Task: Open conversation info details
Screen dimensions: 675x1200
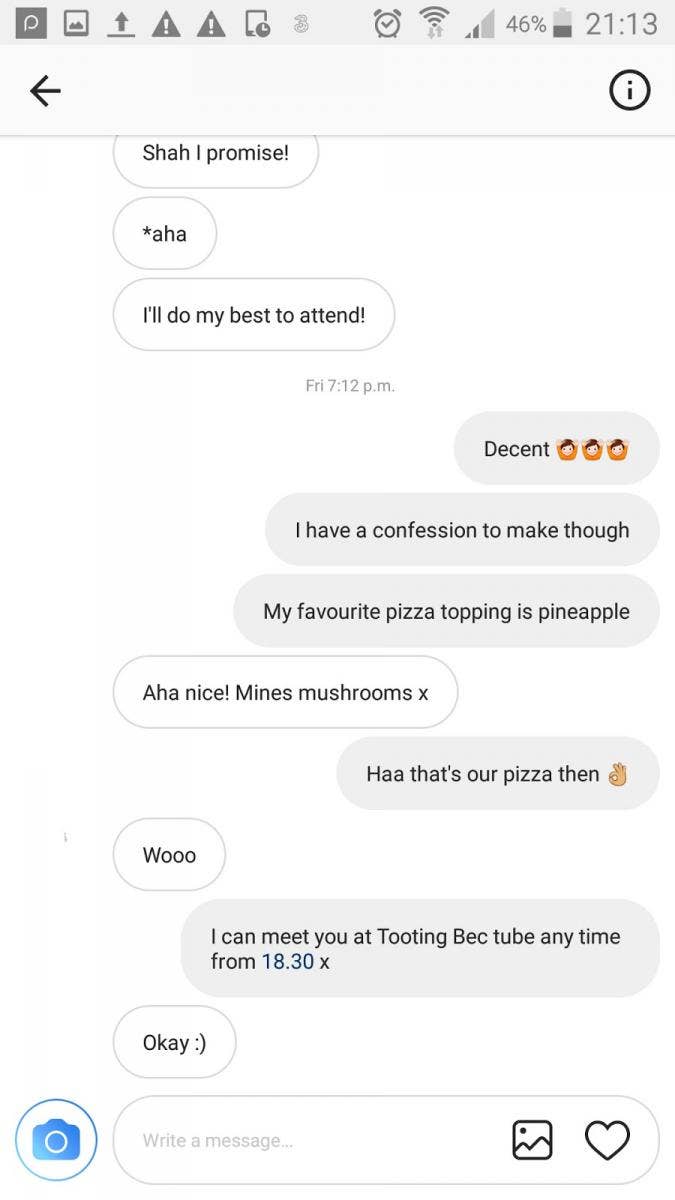Action: click(x=629, y=92)
